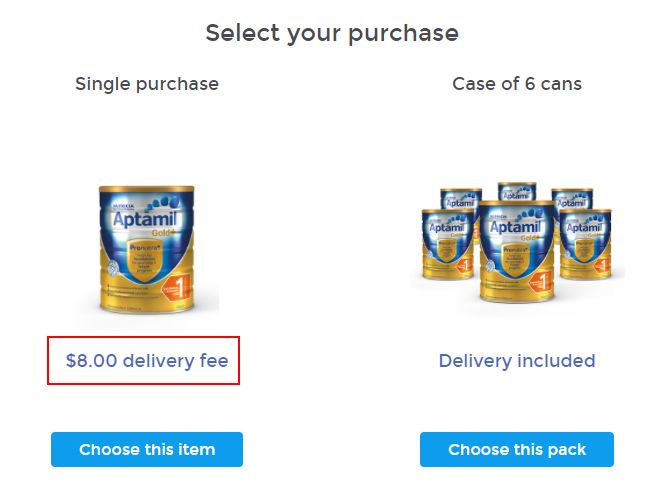The width and height of the screenshot is (668, 489).
Task: Select the front center can in the case
Action: (517, 250)
